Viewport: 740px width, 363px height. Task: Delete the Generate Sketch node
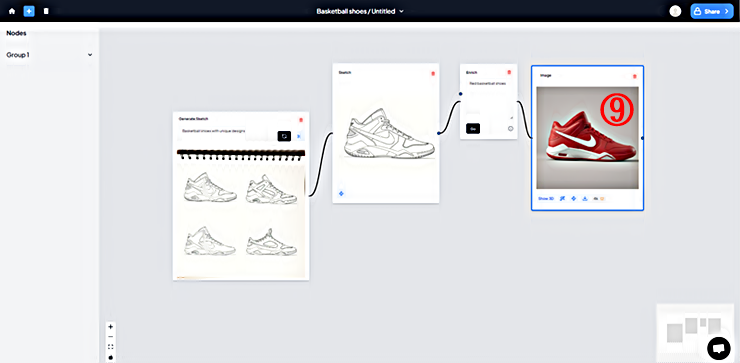click(301, 120)
